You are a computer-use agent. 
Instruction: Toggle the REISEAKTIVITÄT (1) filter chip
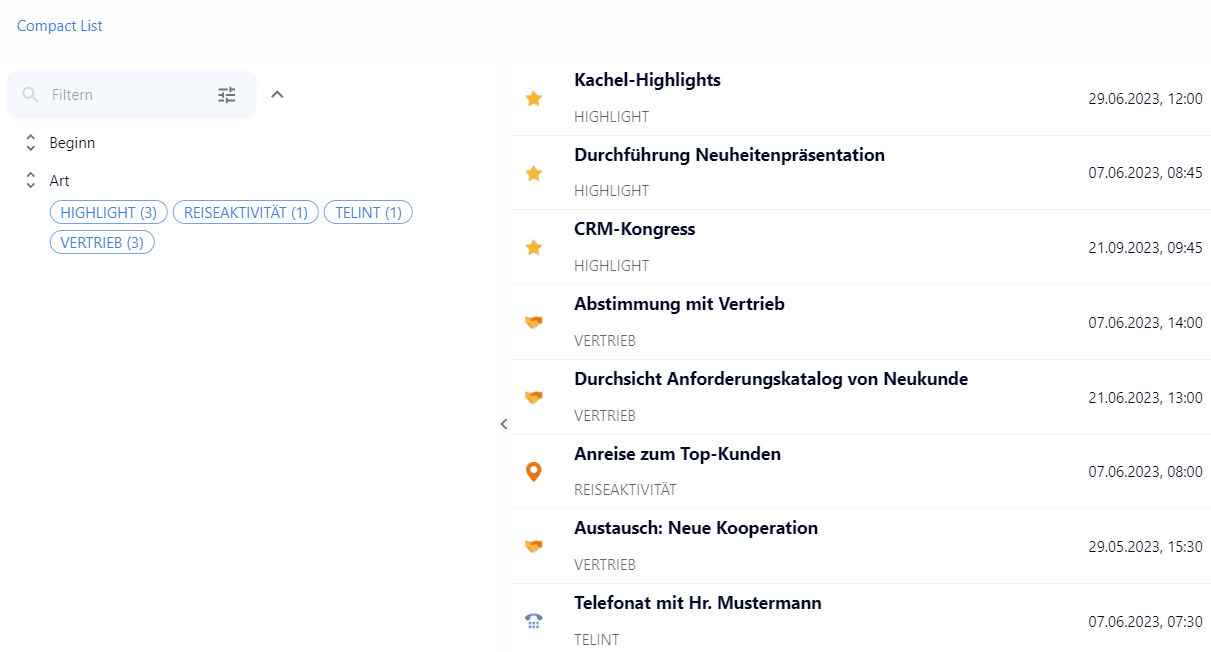(246, 212)
